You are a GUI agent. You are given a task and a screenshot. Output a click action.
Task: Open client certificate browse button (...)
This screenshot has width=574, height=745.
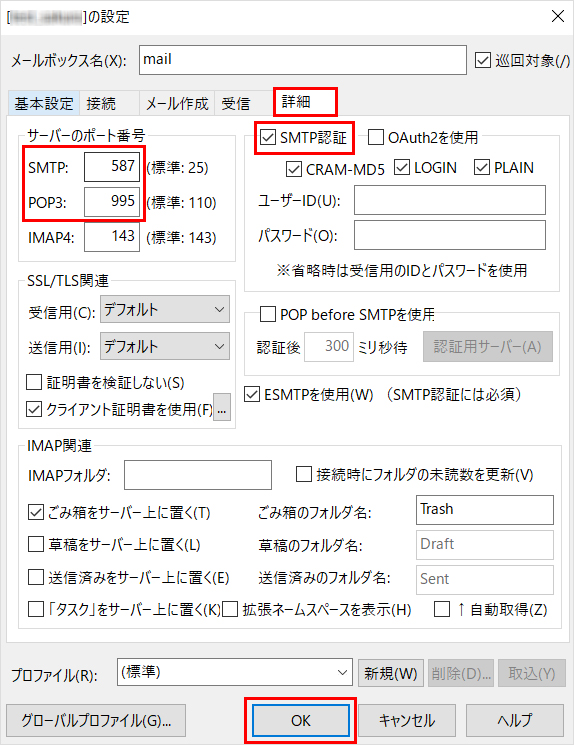point(222,407)
